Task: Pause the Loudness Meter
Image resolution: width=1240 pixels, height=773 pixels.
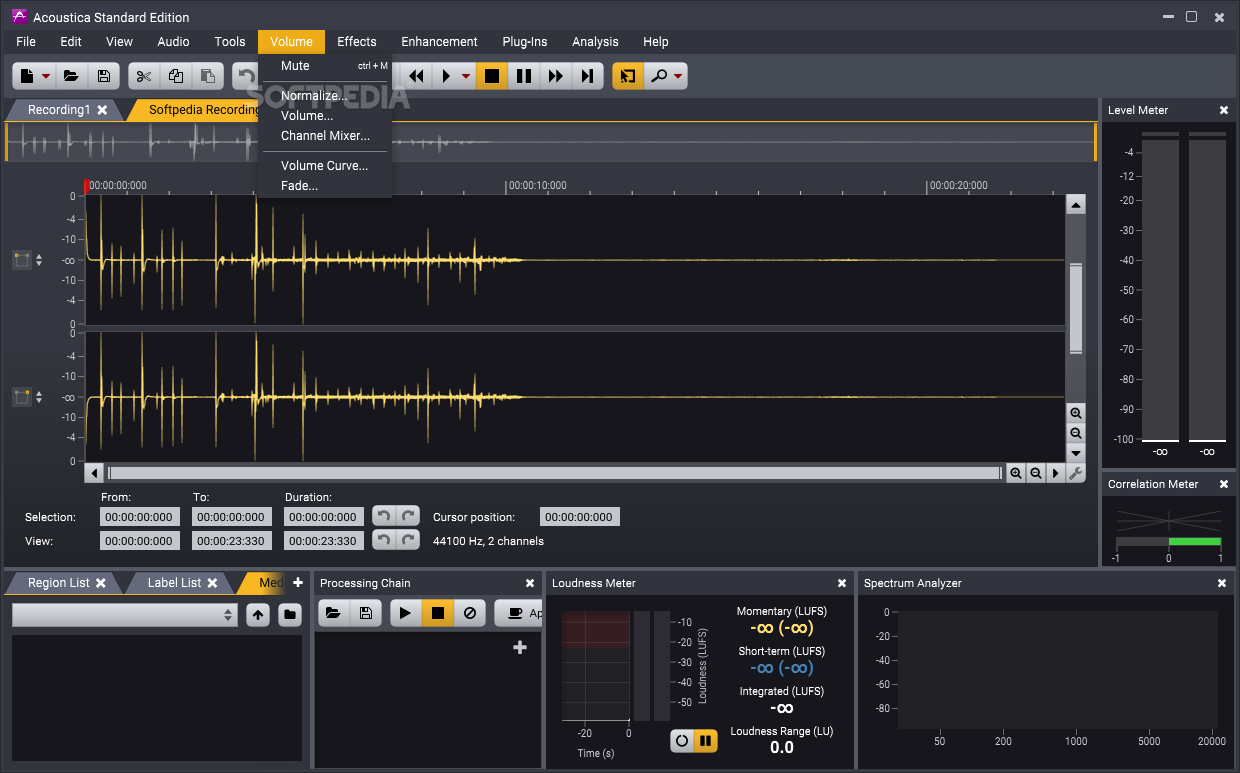Action: [x=706, y=741]
